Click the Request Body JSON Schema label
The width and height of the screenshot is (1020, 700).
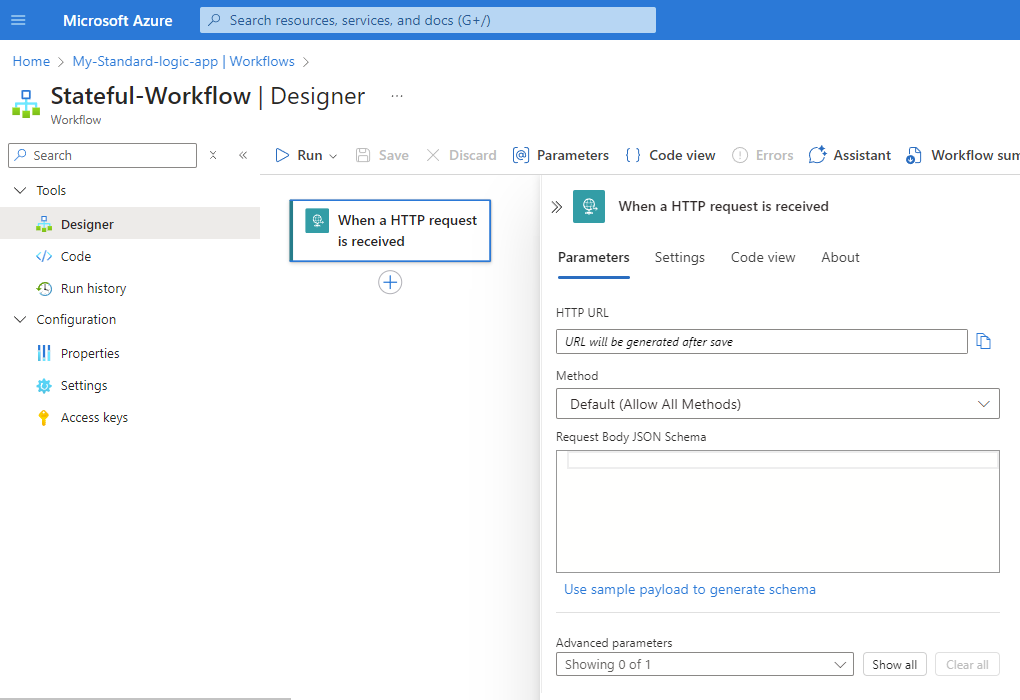pos(631,437)
